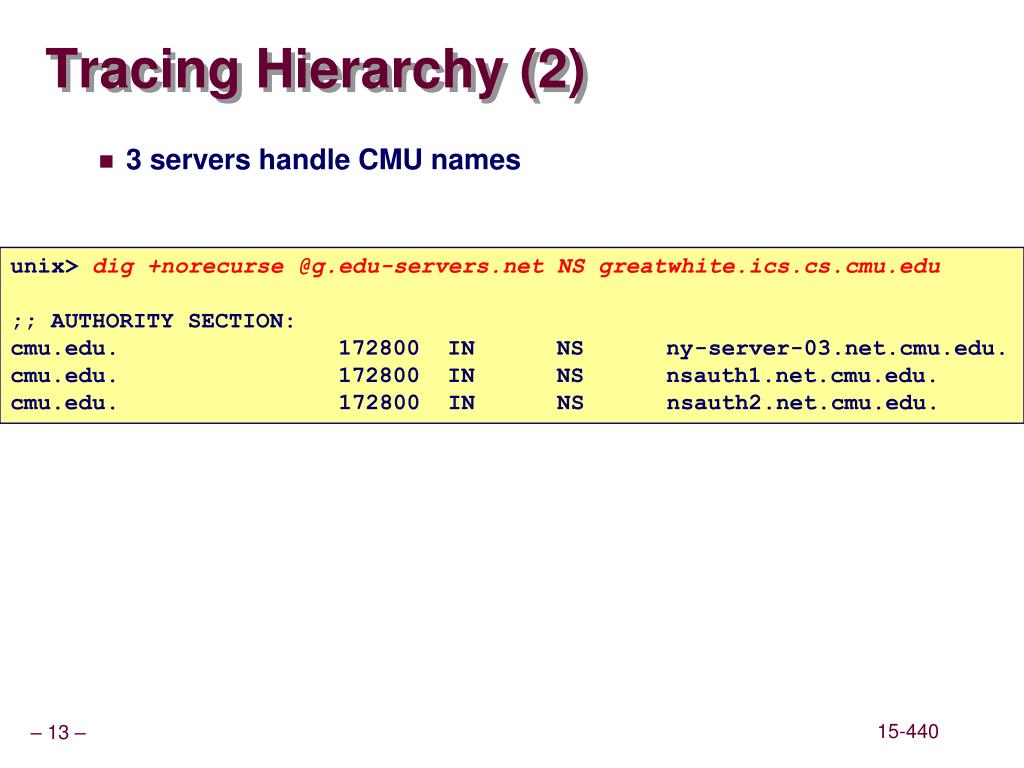This screenshot has width=1024, height=768.
Task: Click the '+norecurse' option text
Action: pos(216,266)
